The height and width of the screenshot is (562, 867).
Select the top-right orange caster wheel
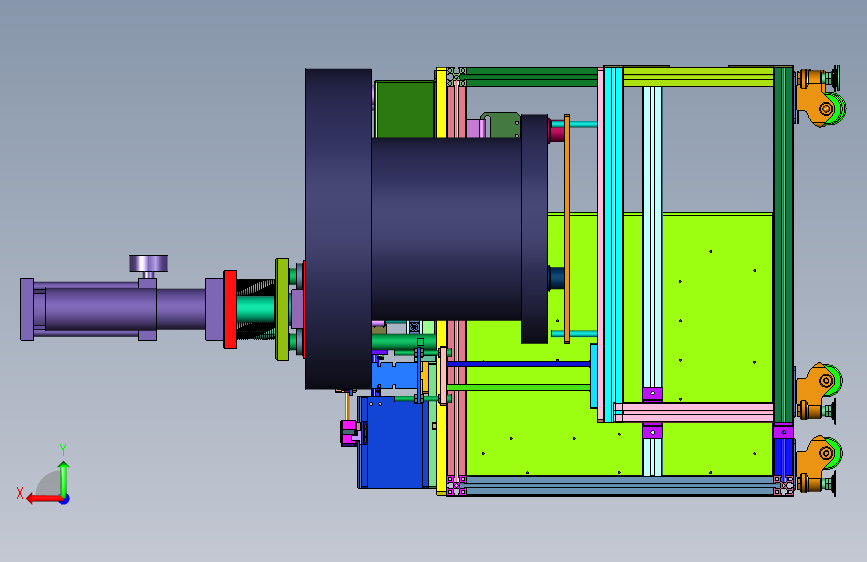(x=820, y=97)
